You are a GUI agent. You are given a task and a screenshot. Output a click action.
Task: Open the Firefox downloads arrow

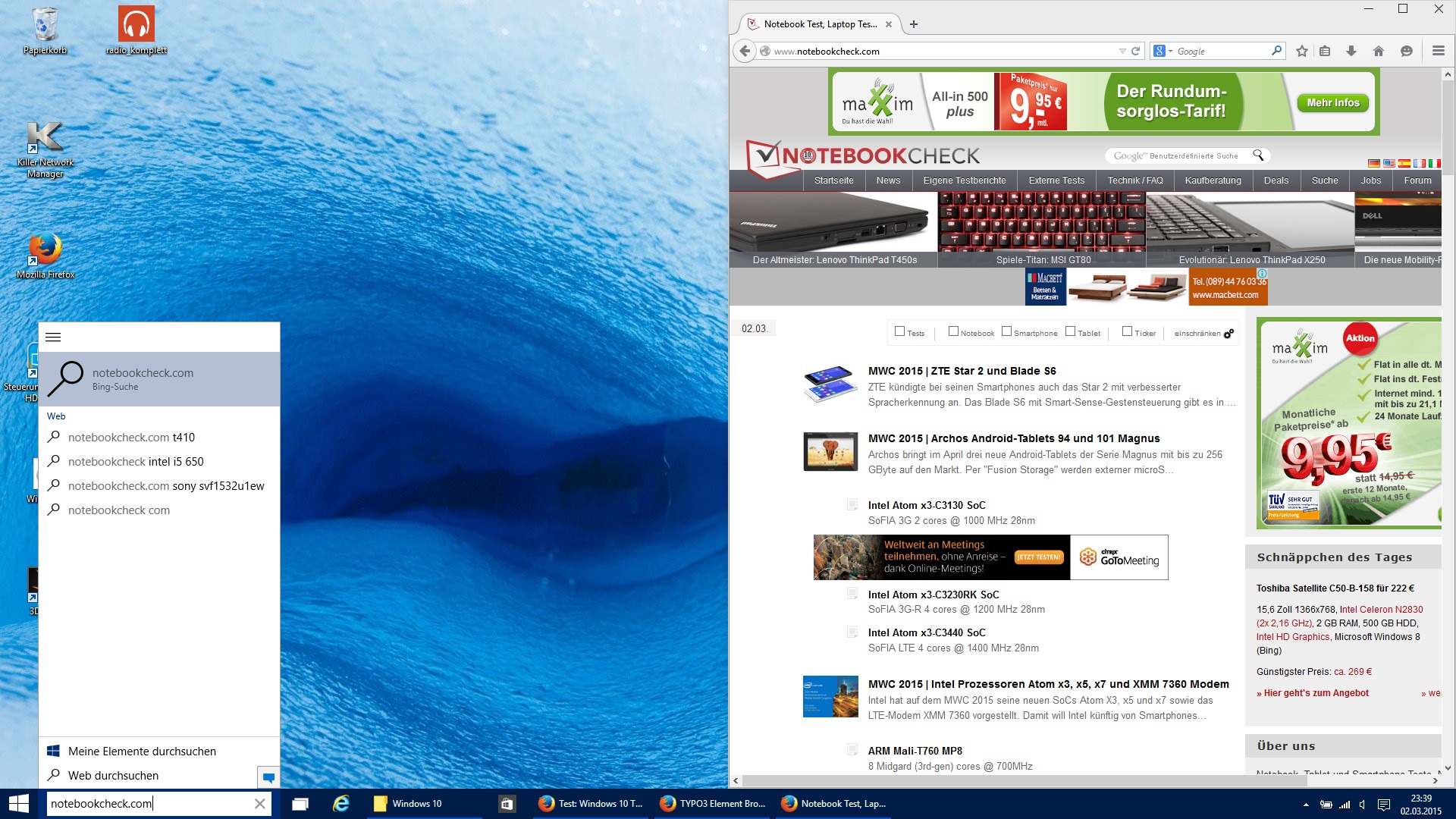tap(1351, 52)
